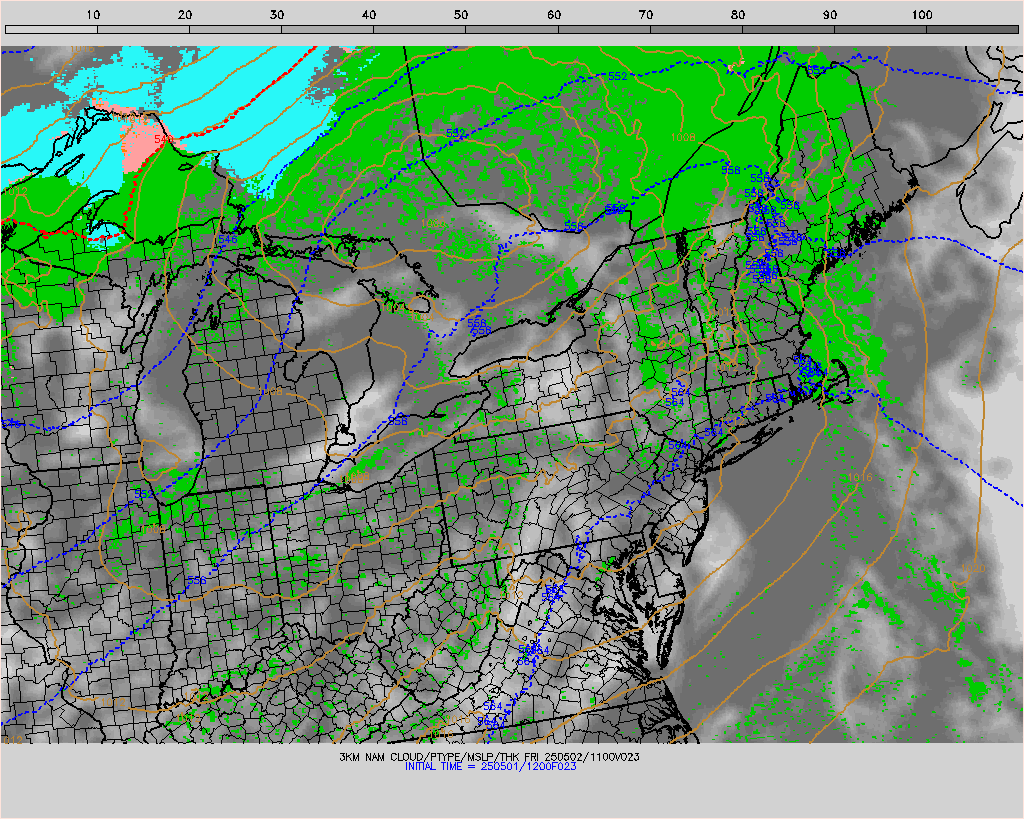Click the '100' scale label

click(x=922, y=14)
